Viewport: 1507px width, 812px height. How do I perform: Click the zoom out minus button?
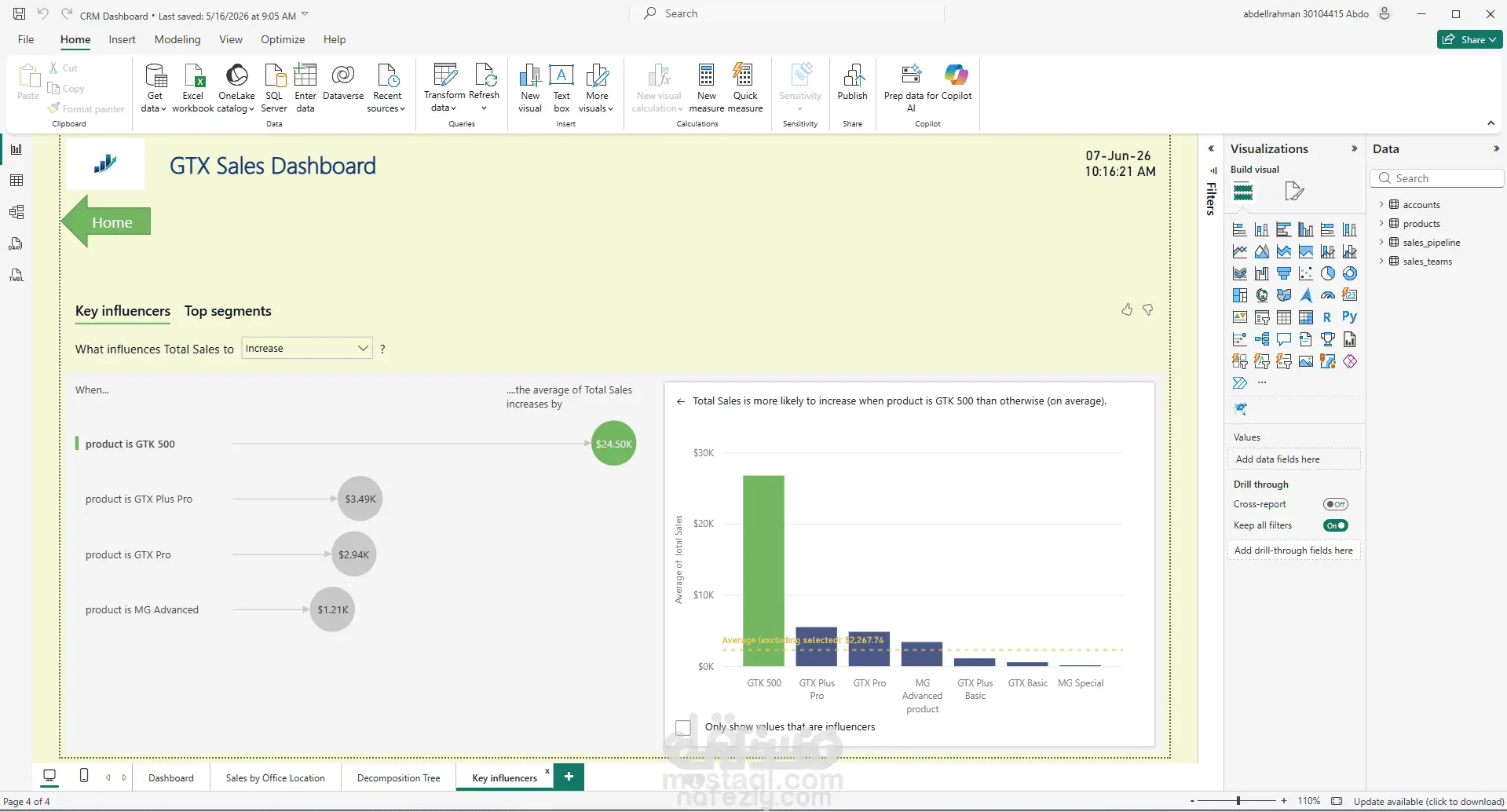(1192, 801)
